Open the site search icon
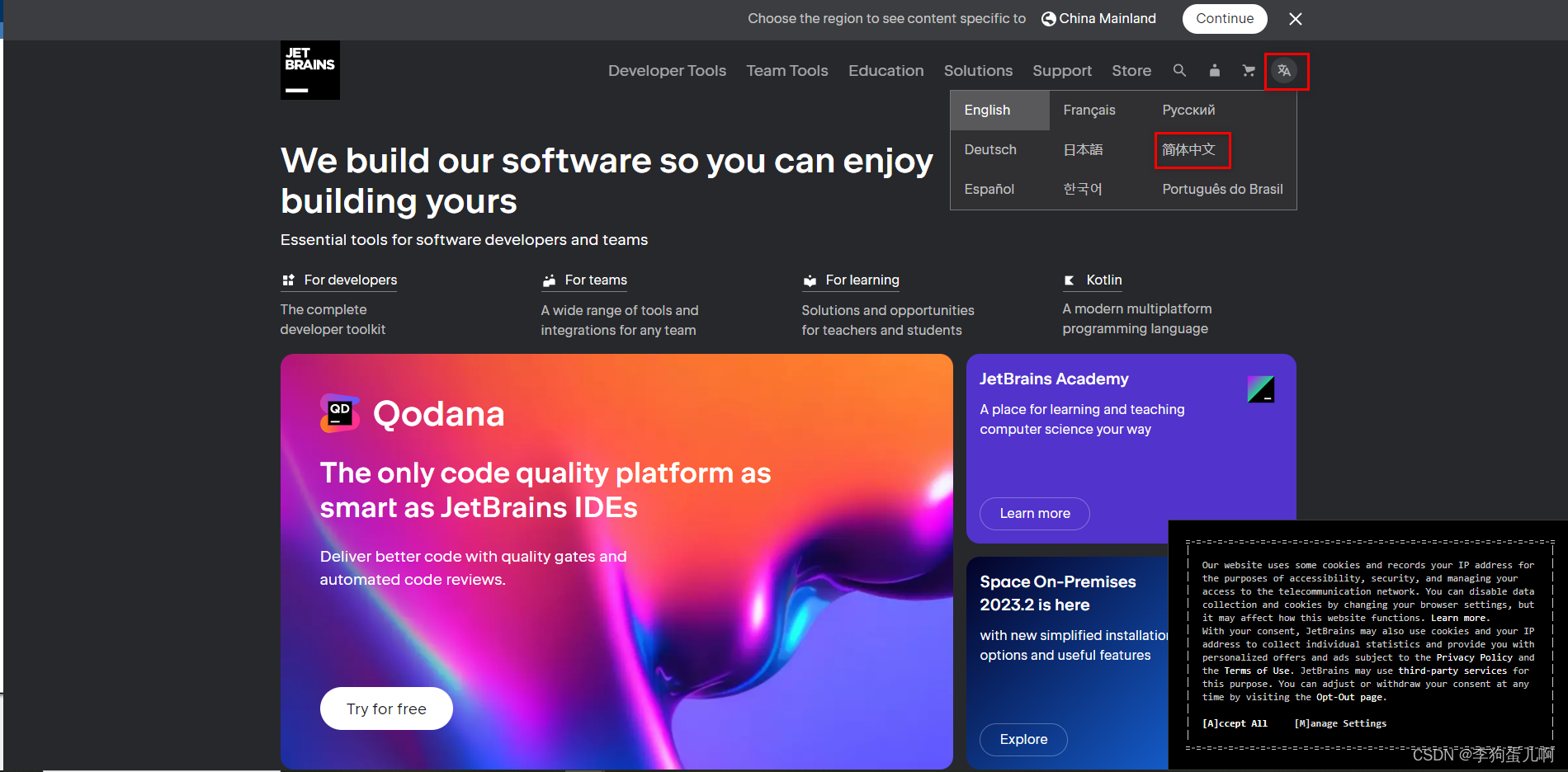Image resolution: width=1568 pixels, height=772 pixels. [x=1179, y=71]
